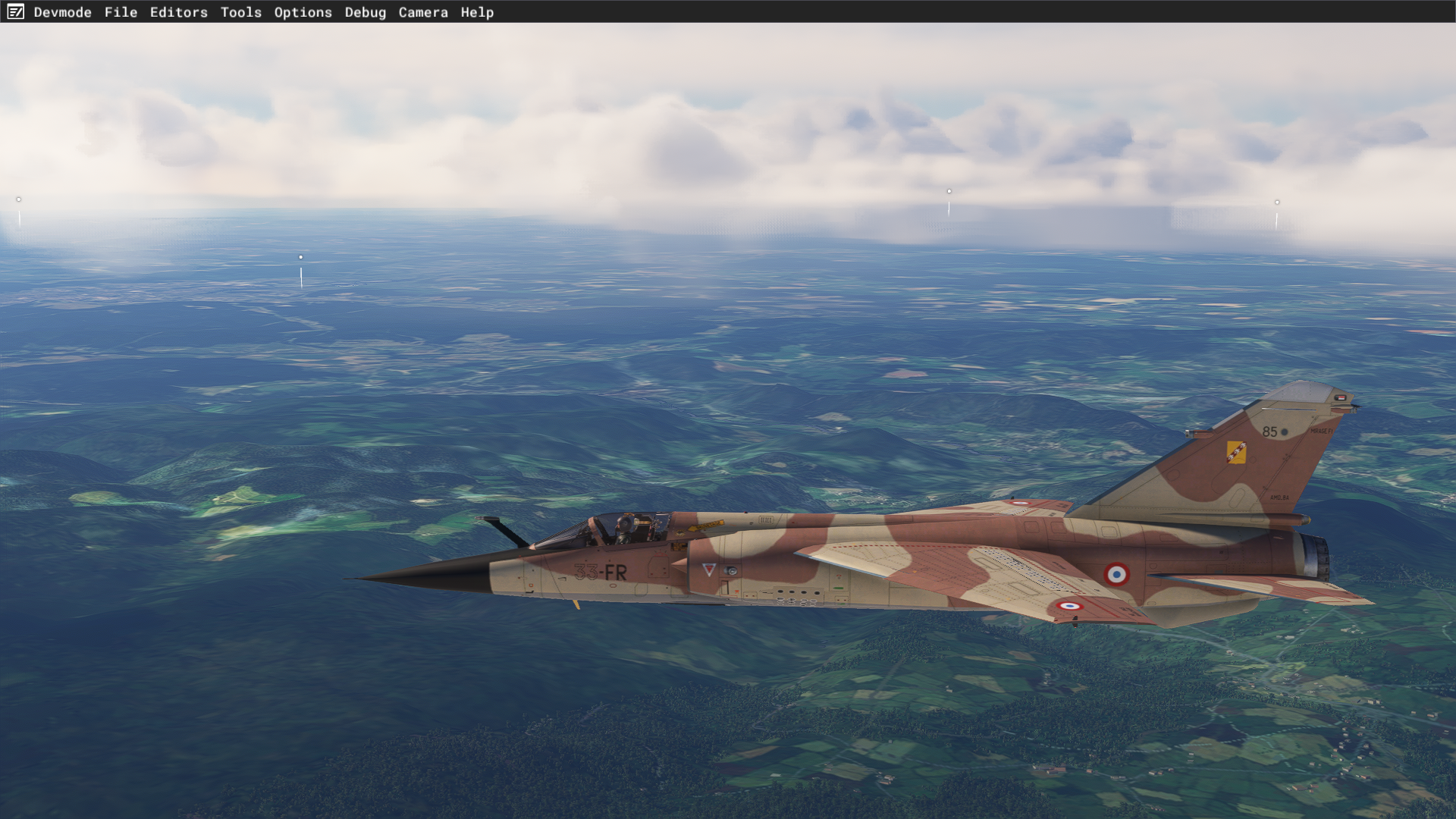Open the Options menu
The height and width of the screenshot is (819, 1456).
(x=303, y=12)
